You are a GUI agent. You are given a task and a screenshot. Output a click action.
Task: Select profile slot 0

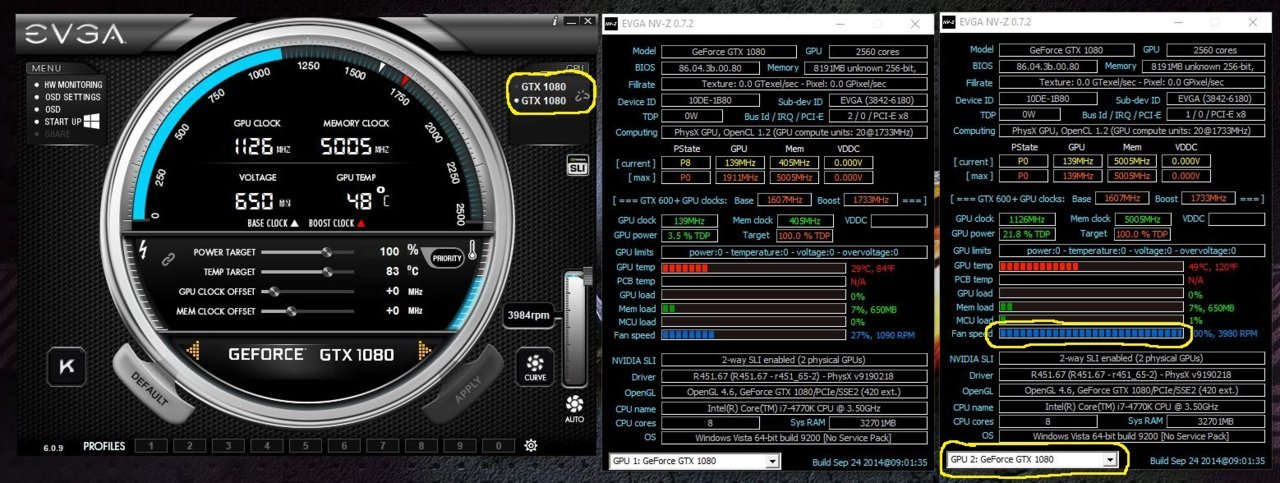pos(497,446)
